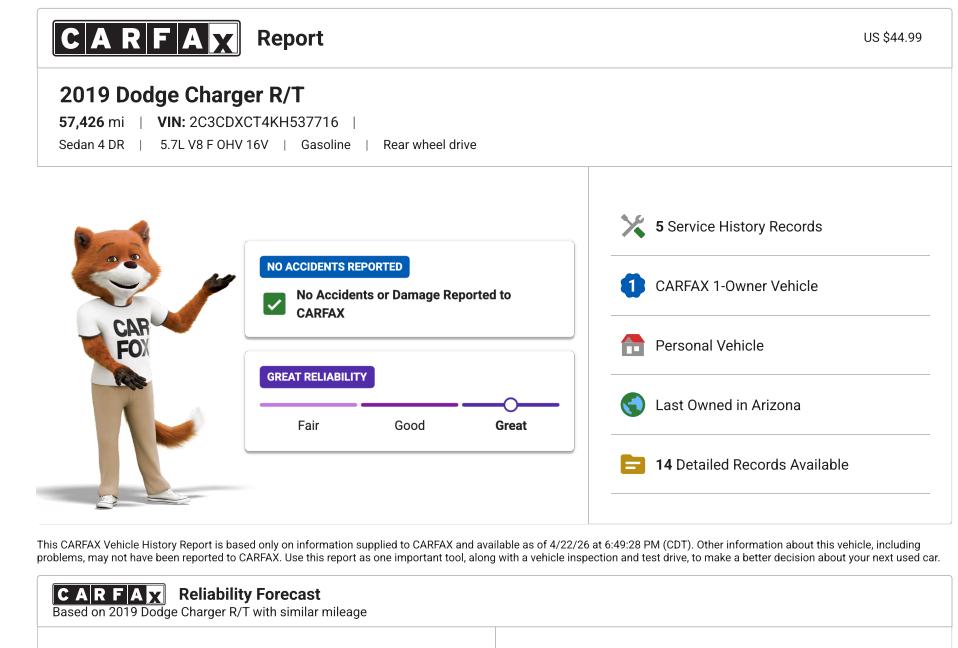Click the Gasoline fuel type text

click(x=326, y=145)
